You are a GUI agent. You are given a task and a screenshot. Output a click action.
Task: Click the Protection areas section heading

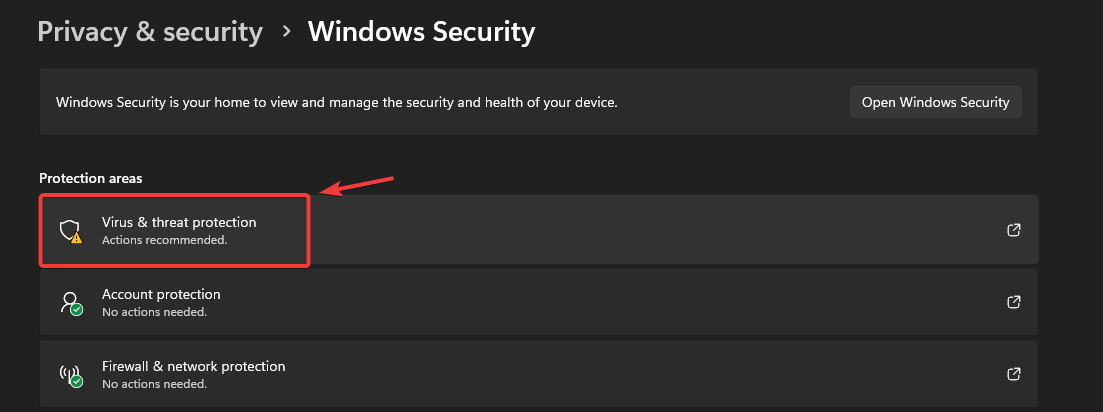click(90, 178)
